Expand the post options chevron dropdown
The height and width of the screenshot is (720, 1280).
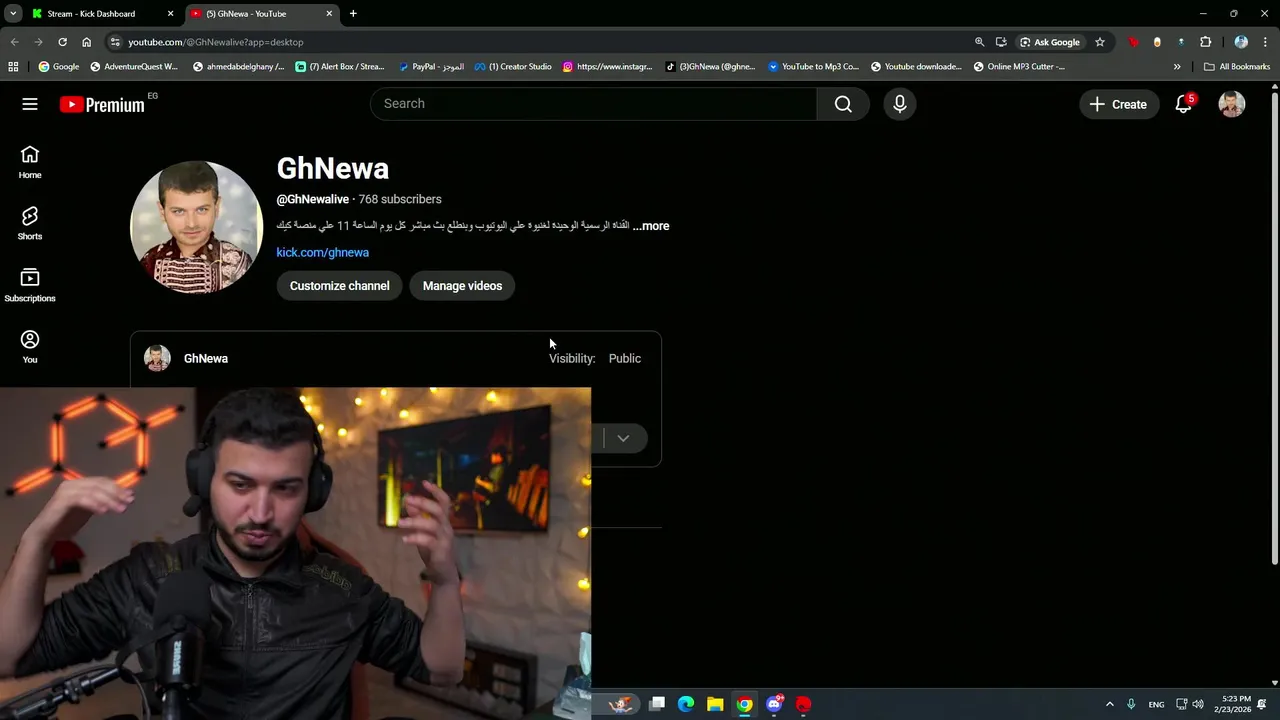623,438
